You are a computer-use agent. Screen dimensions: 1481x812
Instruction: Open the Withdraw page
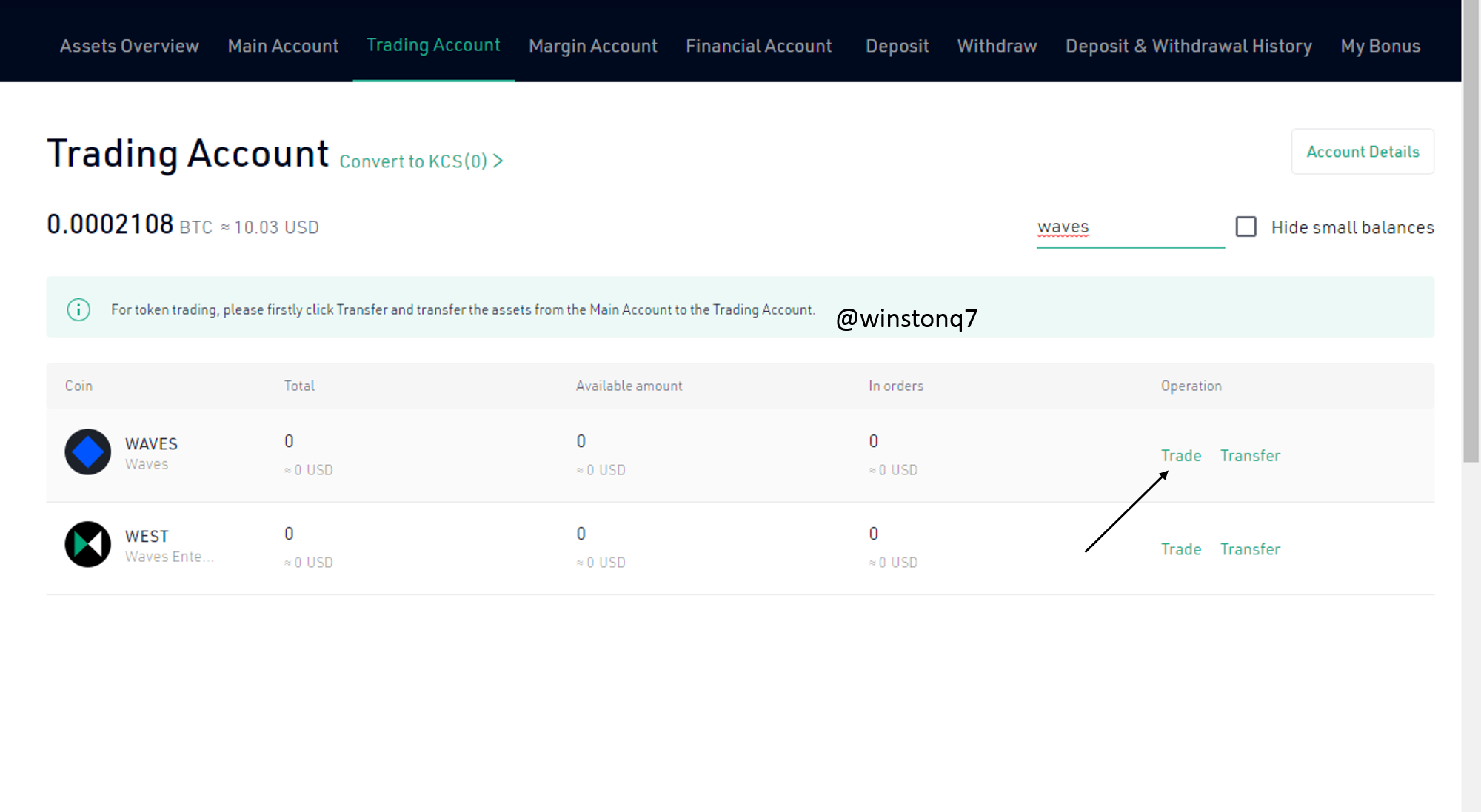(997, 46)
